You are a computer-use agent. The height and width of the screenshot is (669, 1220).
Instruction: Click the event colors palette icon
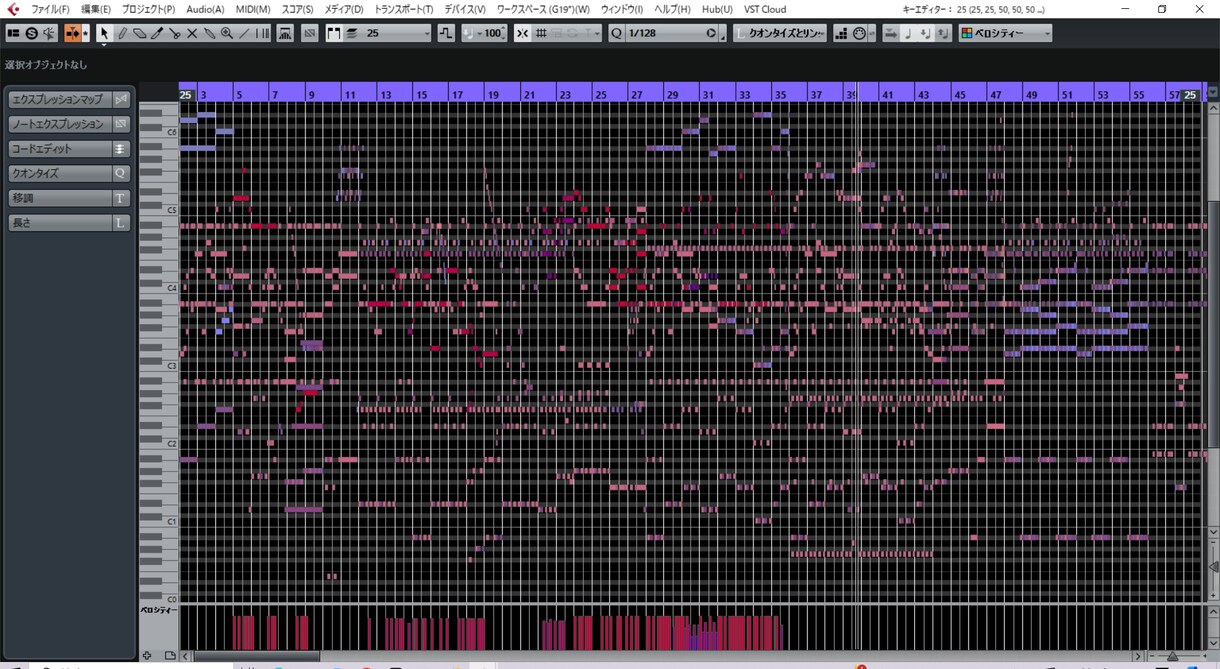coord(966,33)
